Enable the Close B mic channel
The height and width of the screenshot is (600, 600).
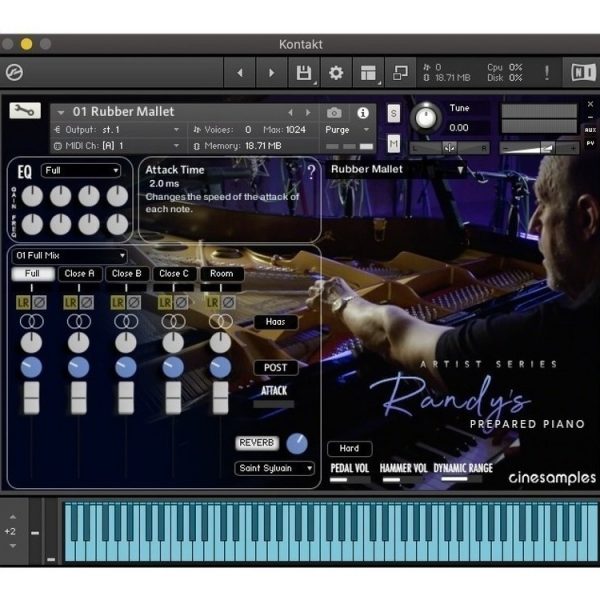tap(127, 274)
